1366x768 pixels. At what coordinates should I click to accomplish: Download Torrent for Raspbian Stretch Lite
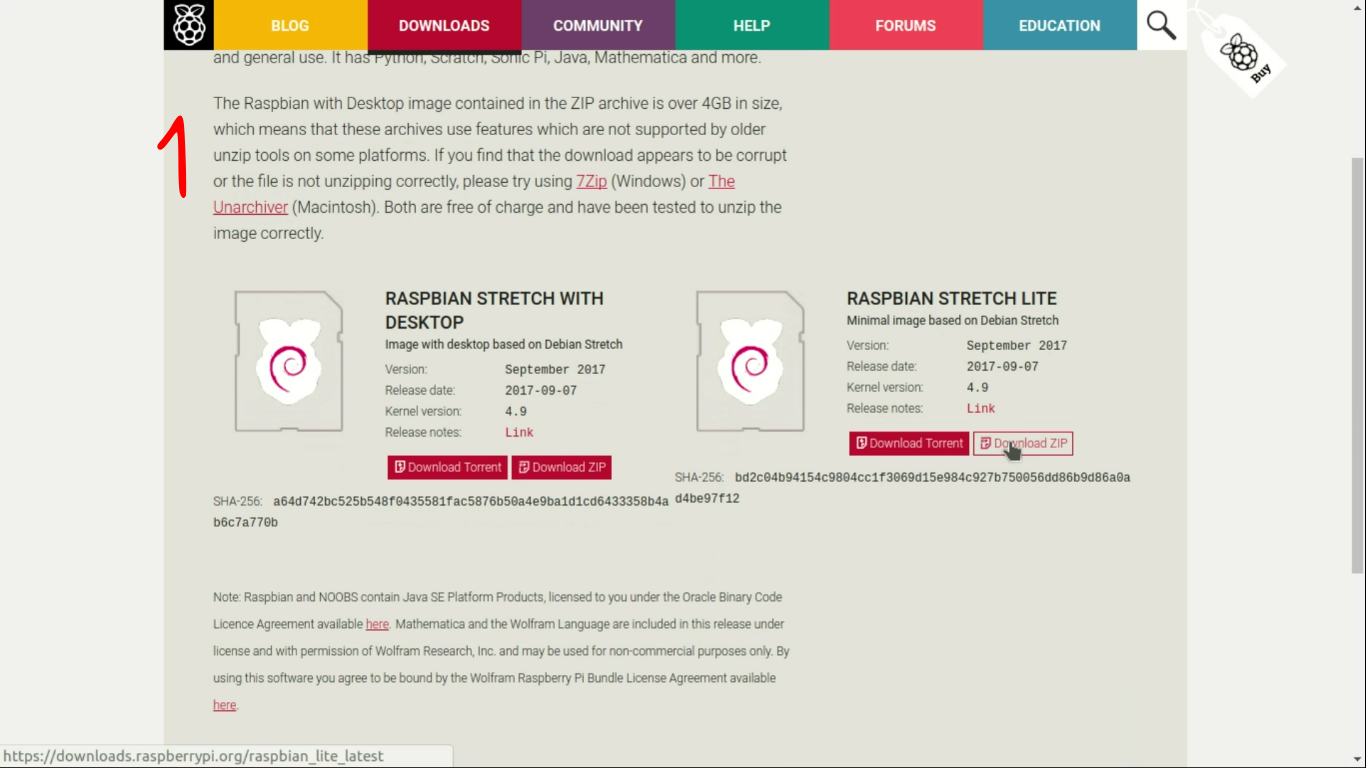click(x=909, y=443)
